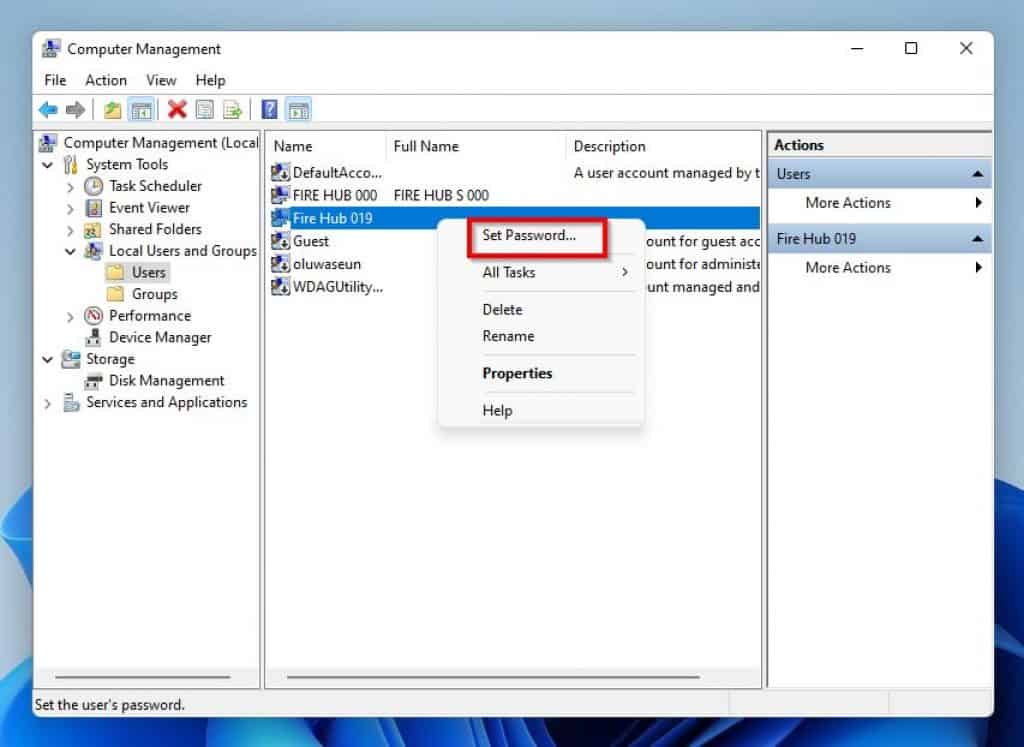Image resolution: width=1024 pixels, height=747 pixels.
Task: Collapse Fire Hub 019 section in Actions
Action: 977,239
